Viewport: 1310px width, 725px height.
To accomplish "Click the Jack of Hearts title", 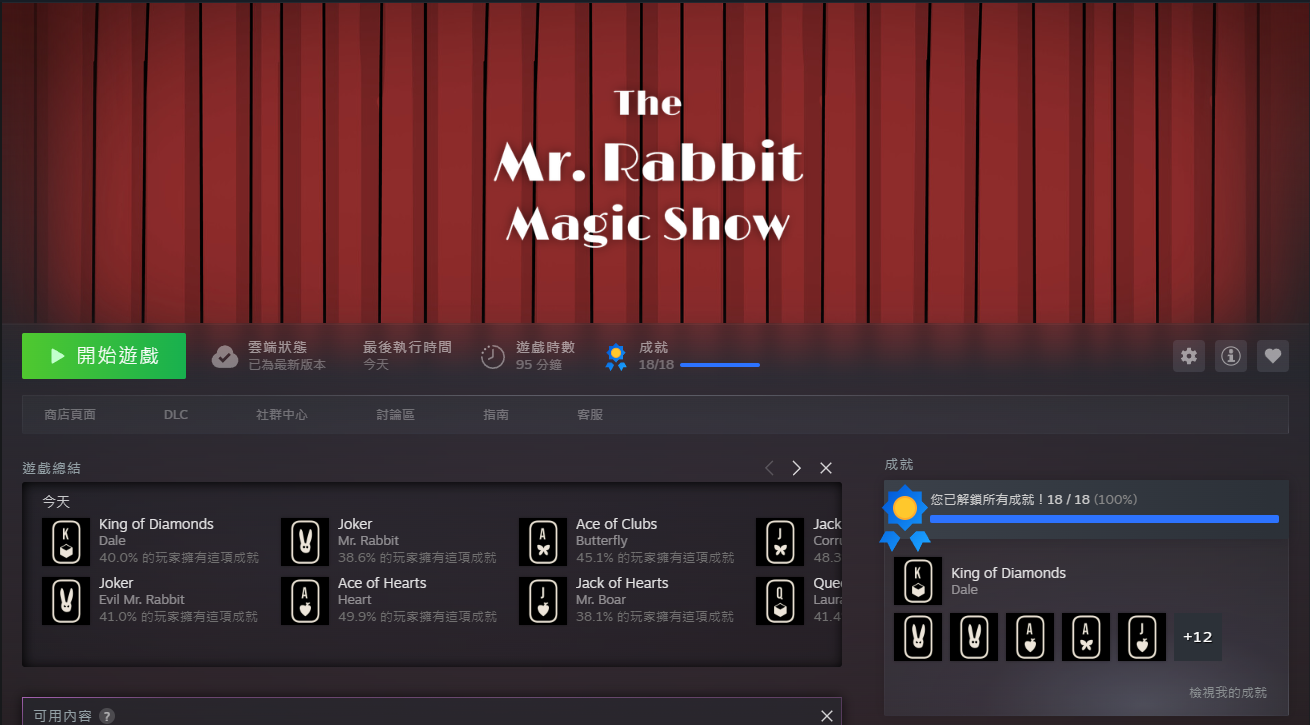I will (x=622, y=583).
